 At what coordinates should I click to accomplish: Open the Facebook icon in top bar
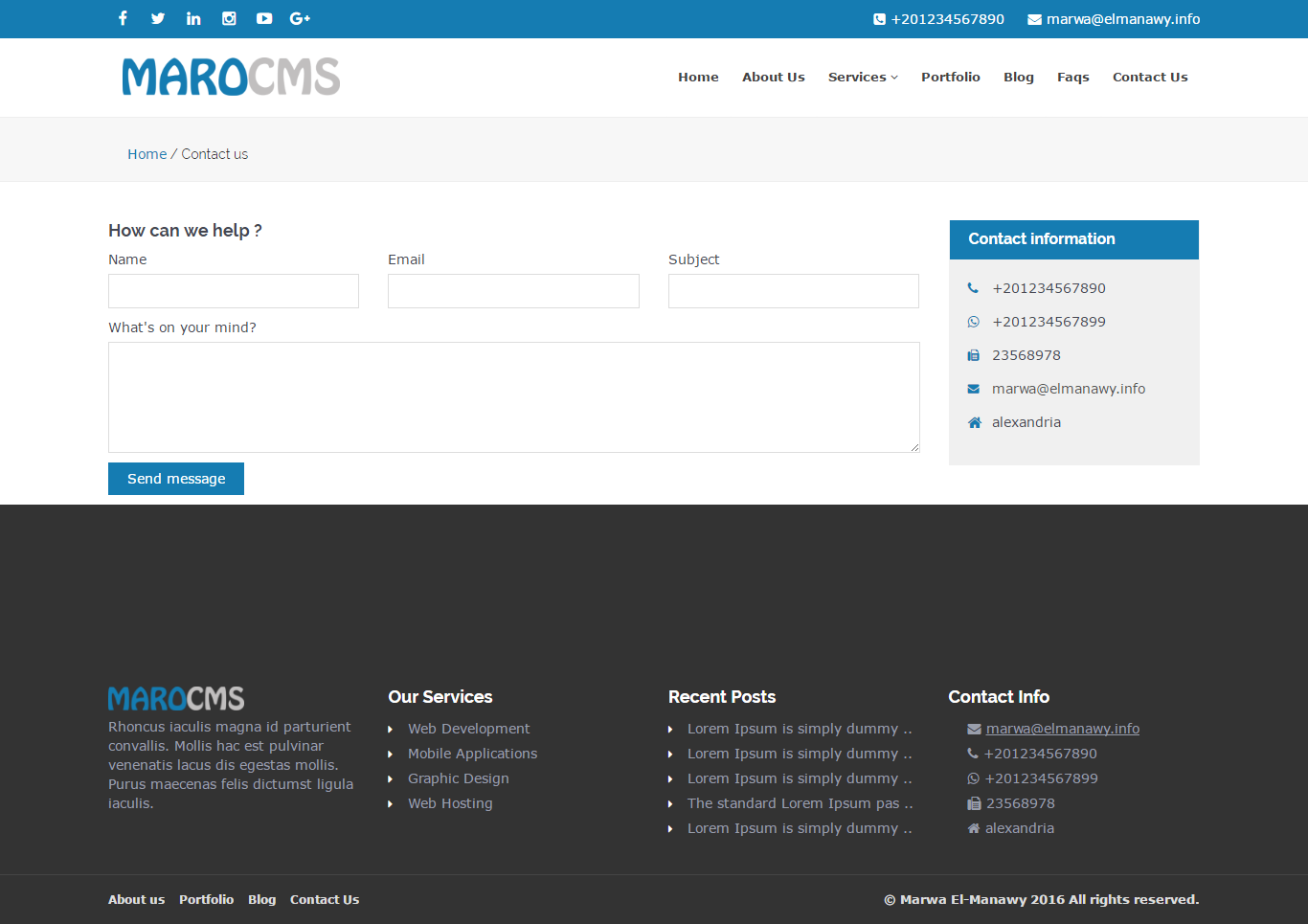(123, 18)
